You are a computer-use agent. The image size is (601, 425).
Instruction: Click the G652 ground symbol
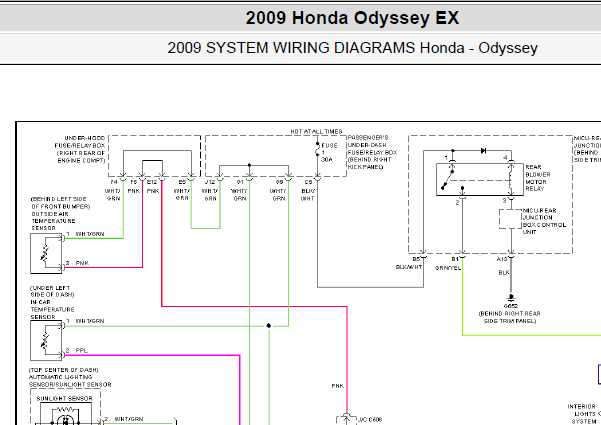(511, 299)
